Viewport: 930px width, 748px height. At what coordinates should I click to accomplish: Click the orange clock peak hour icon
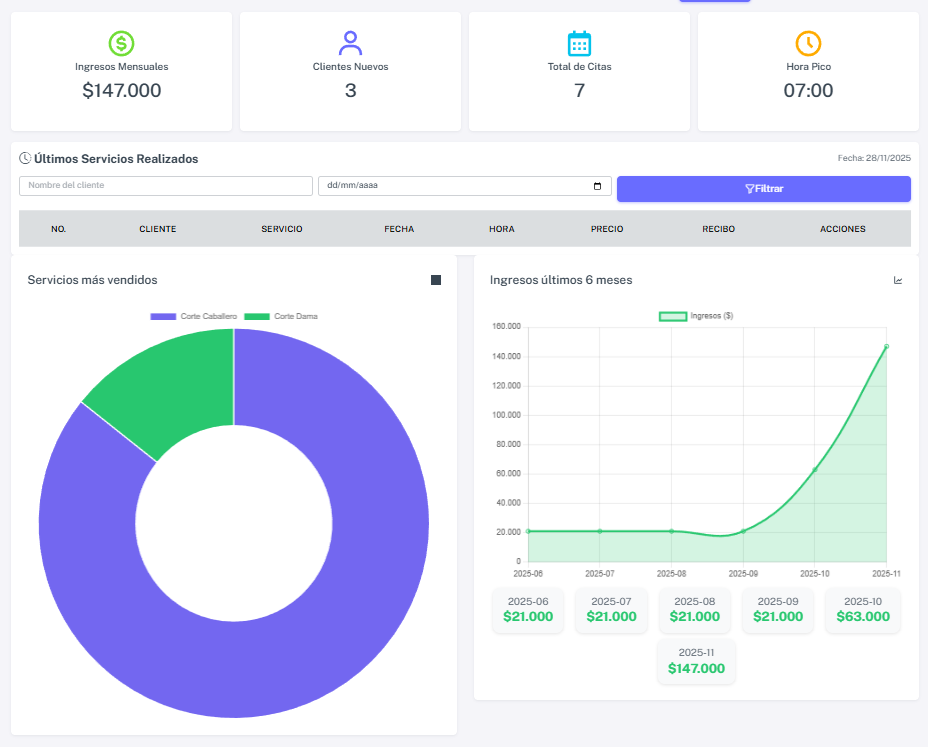(x=808, y=43)
